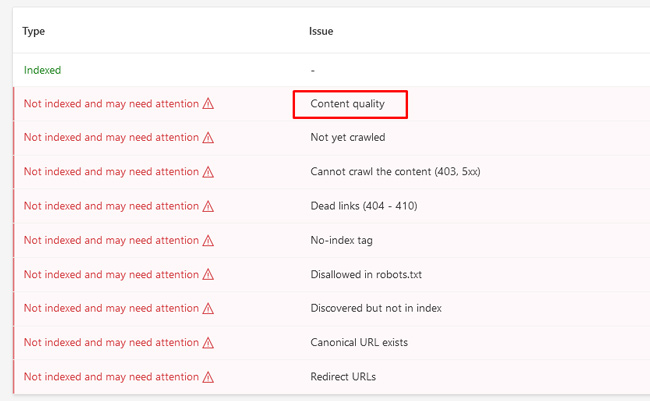The width and height of the screenshot is (650, 401).
Task: Open the Content quality issue
Action: 347,104
